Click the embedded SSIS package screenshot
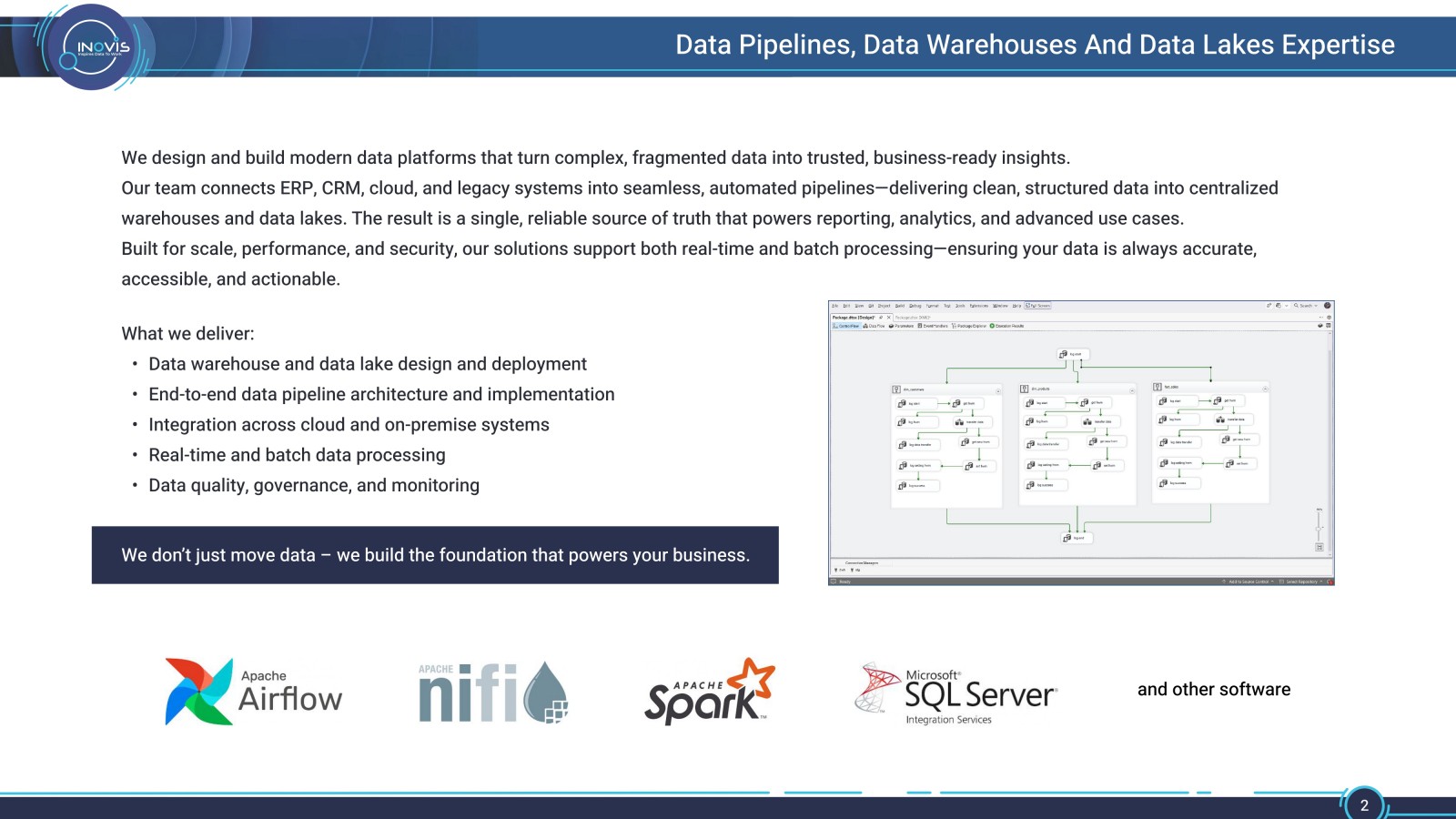The height and width of the screenshot is (819, 1456). click(x=1081, y=442)
